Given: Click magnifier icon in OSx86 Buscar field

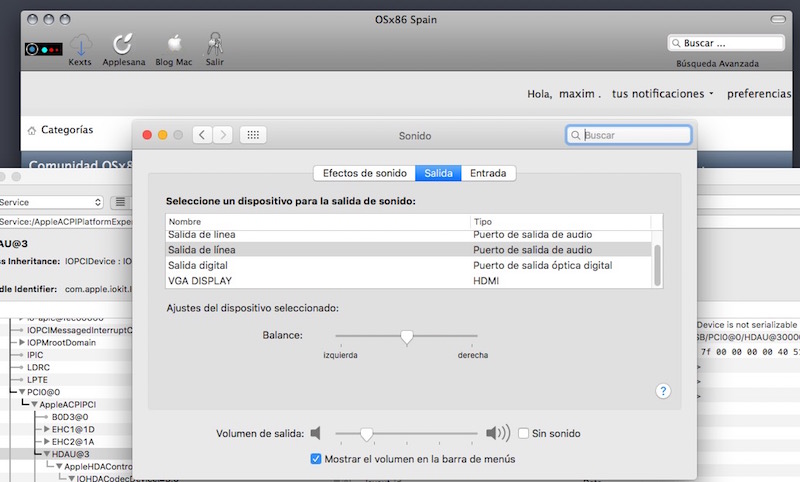Looking at the screenshot, I should 676,43.
